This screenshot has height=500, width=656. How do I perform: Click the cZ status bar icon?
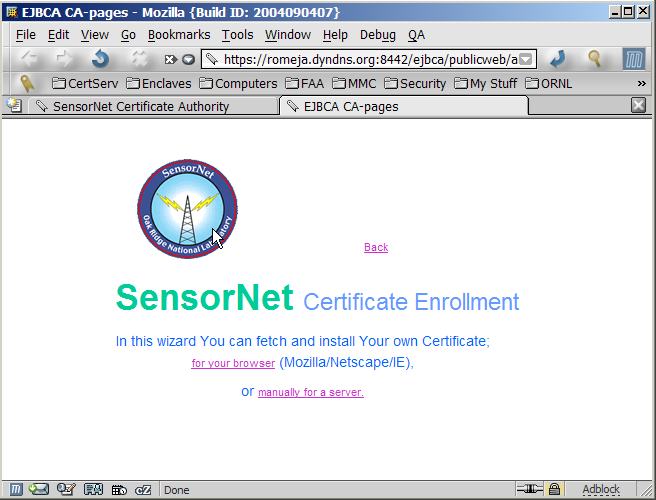pos(143,490)
